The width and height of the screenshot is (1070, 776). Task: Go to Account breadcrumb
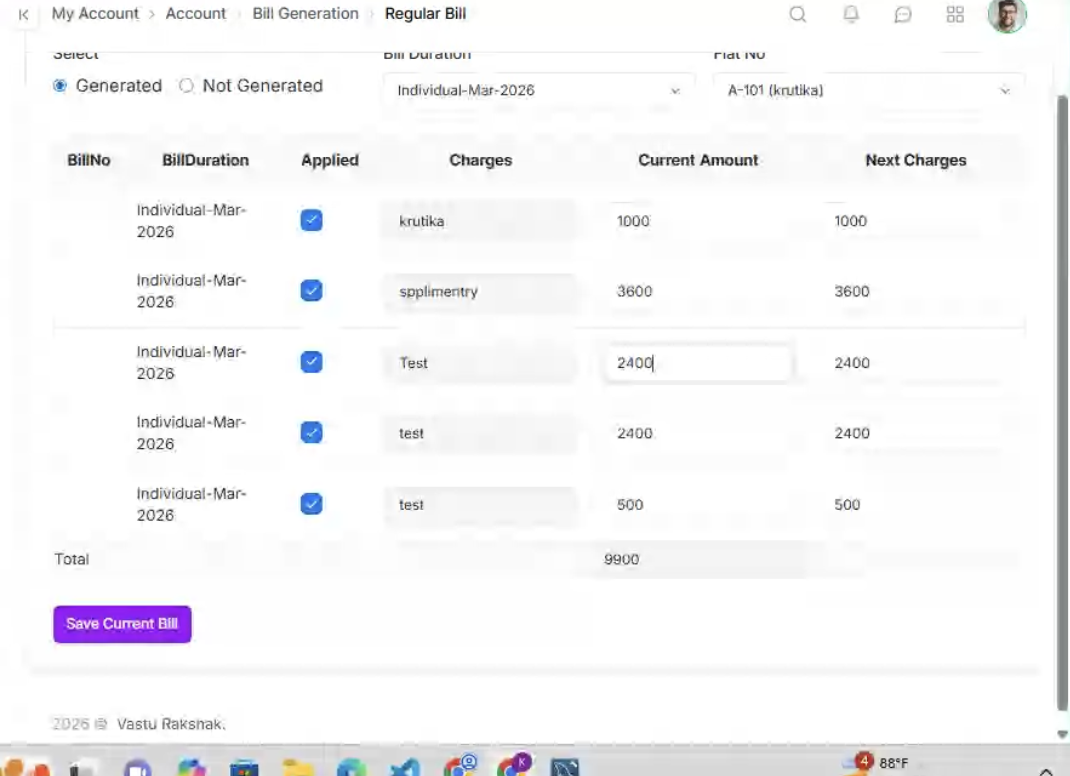195,14
